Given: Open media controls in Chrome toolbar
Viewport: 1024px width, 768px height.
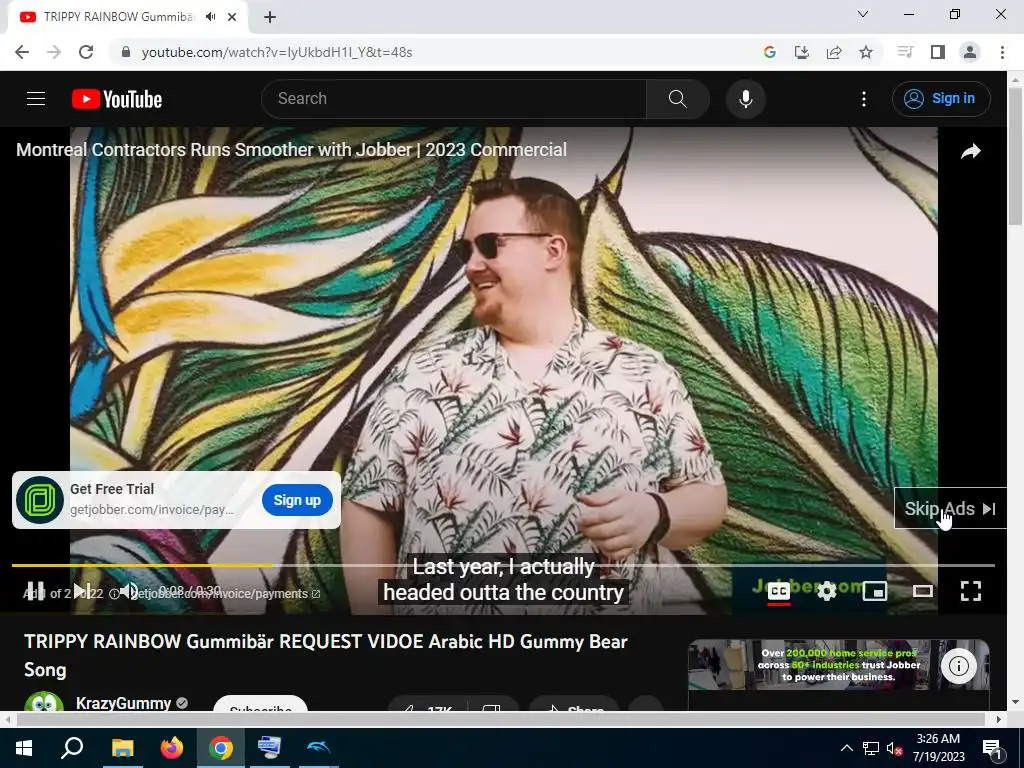Looking at the screenshot, I should point(905,52).
